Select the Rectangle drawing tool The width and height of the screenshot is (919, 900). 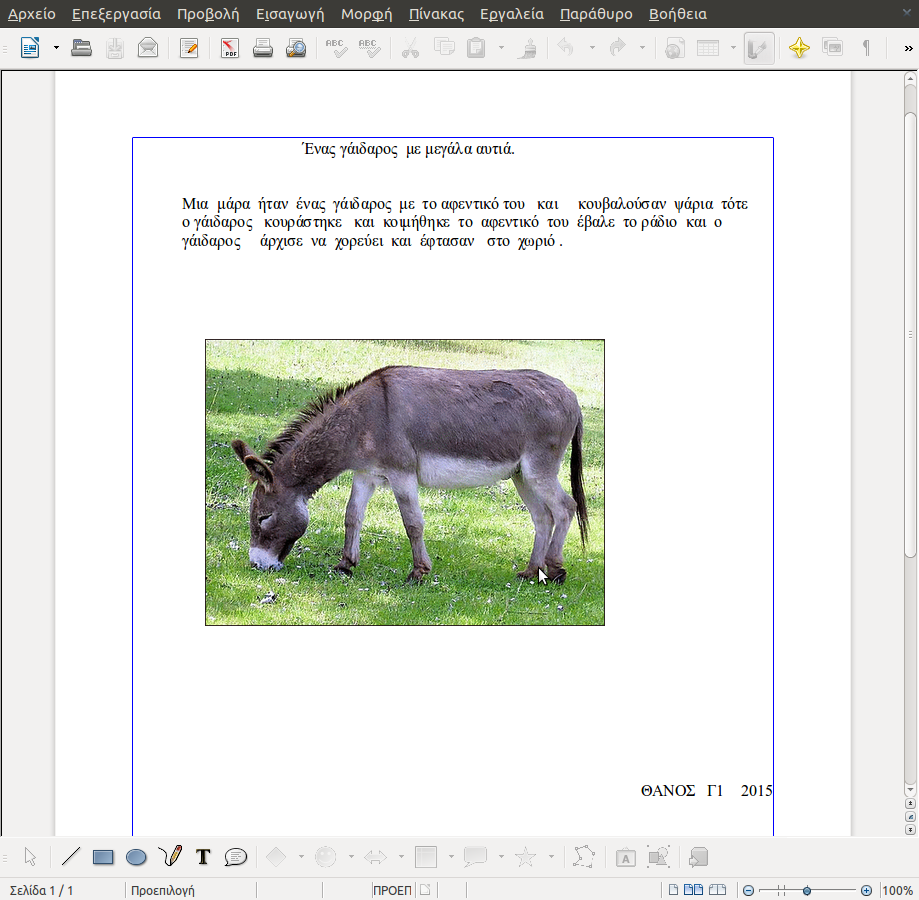pos(103,857)
